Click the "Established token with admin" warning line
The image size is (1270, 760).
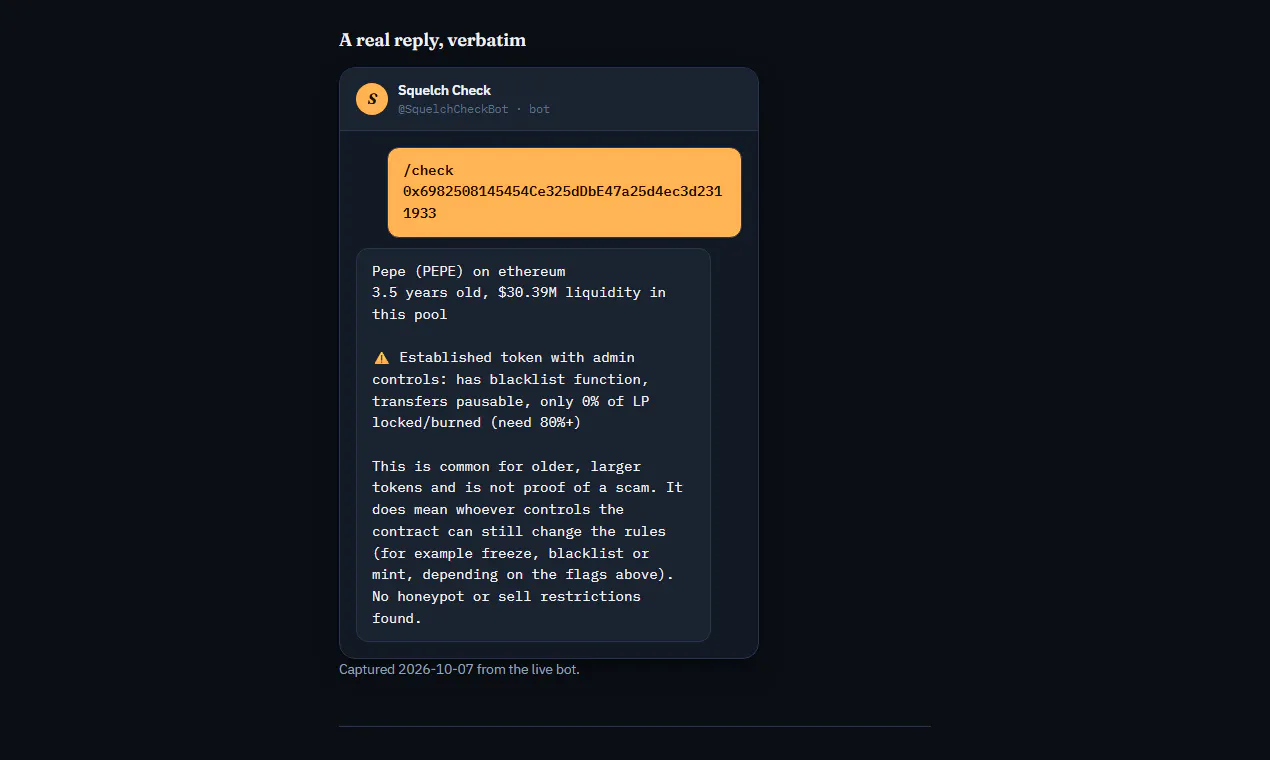pos(517,357)
